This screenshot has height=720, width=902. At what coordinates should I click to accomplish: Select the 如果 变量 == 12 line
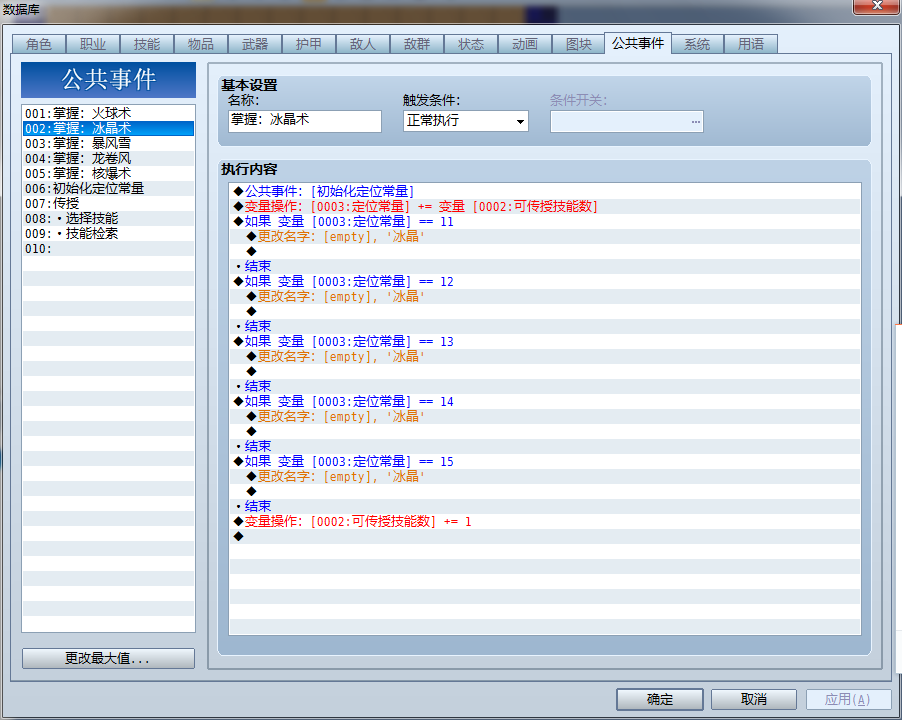[x=545, y=281]
